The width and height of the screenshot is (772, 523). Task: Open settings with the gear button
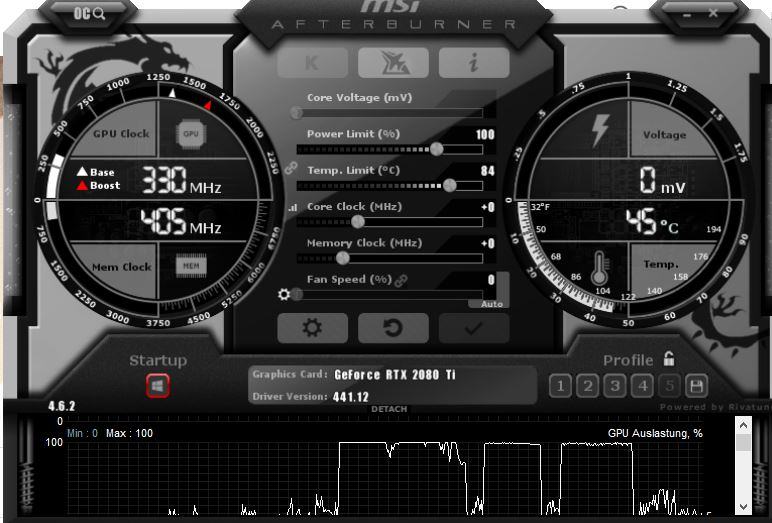point(312,327)
